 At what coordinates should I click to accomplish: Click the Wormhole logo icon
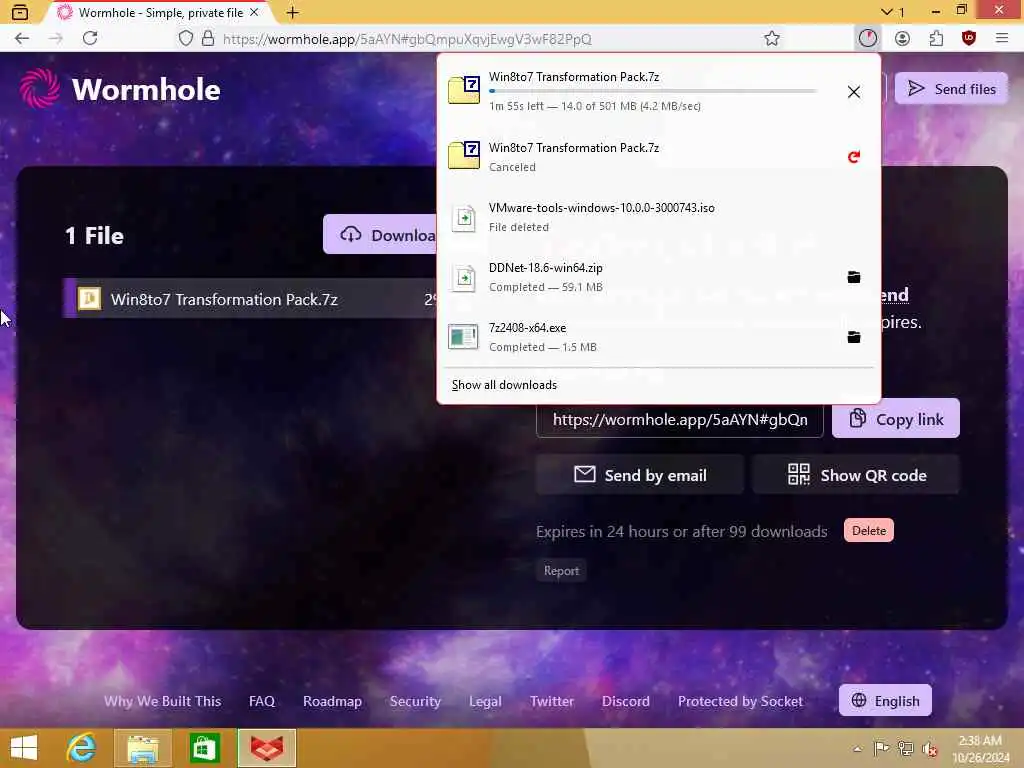click(40, 89)
